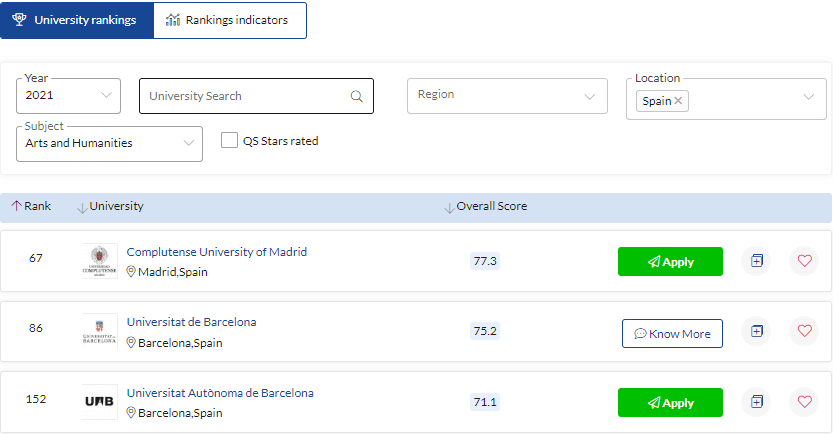This screenshot has width=833, height=434.
Task: Click Barcelona,Spain under Universitat Autònoma de Barcelona
Action: pos(180,413)
